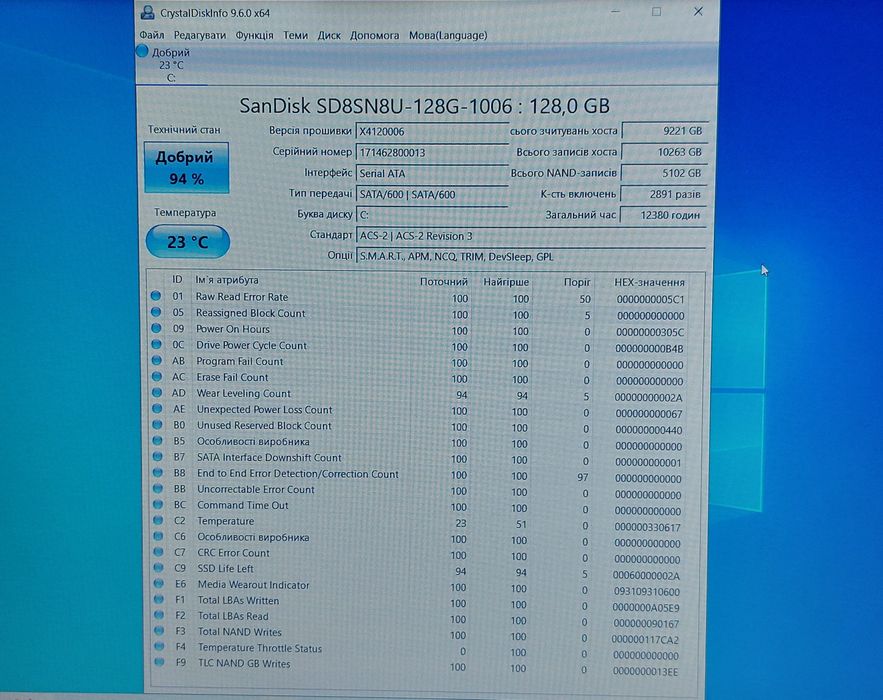Click the ID column header
883x700 pixels.
(177, 279)
